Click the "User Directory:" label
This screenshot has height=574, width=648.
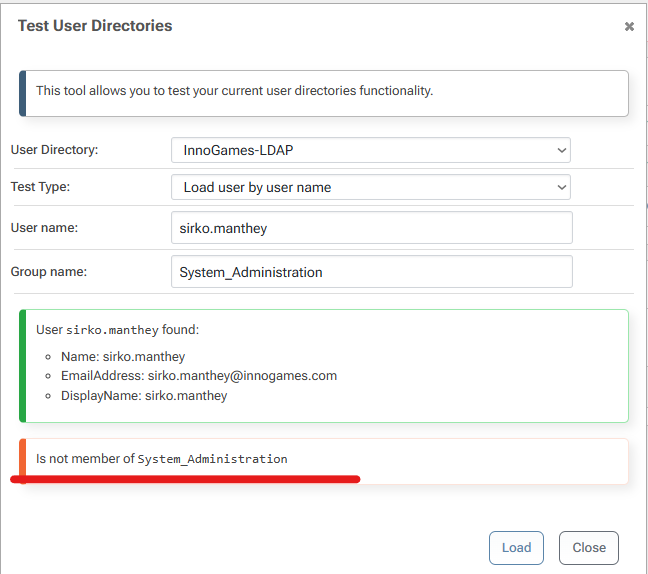click(x=54, y=150)
